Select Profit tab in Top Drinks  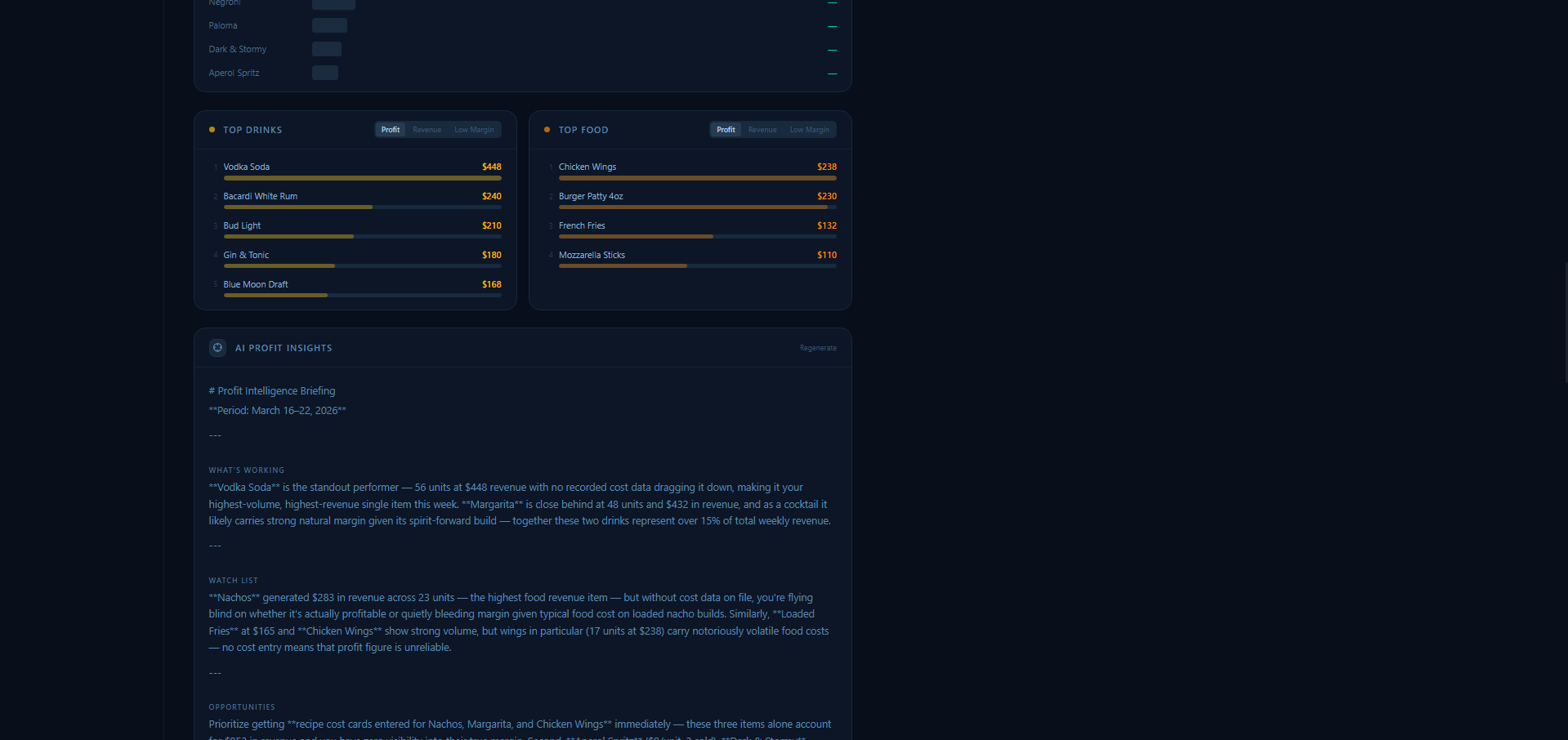(391, 130)
